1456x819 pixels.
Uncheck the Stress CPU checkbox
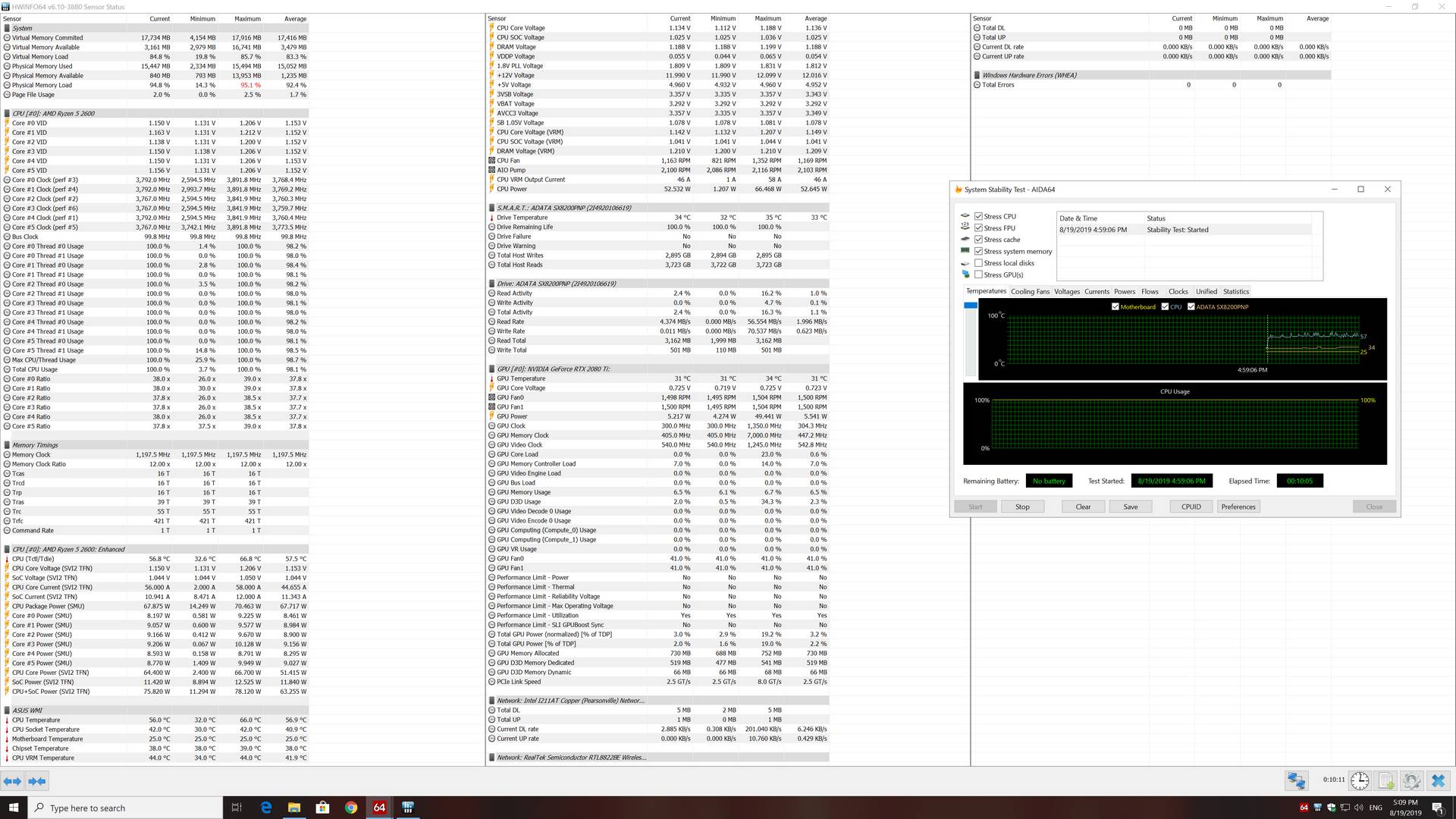pyautogui.click(x=978, y=216)
